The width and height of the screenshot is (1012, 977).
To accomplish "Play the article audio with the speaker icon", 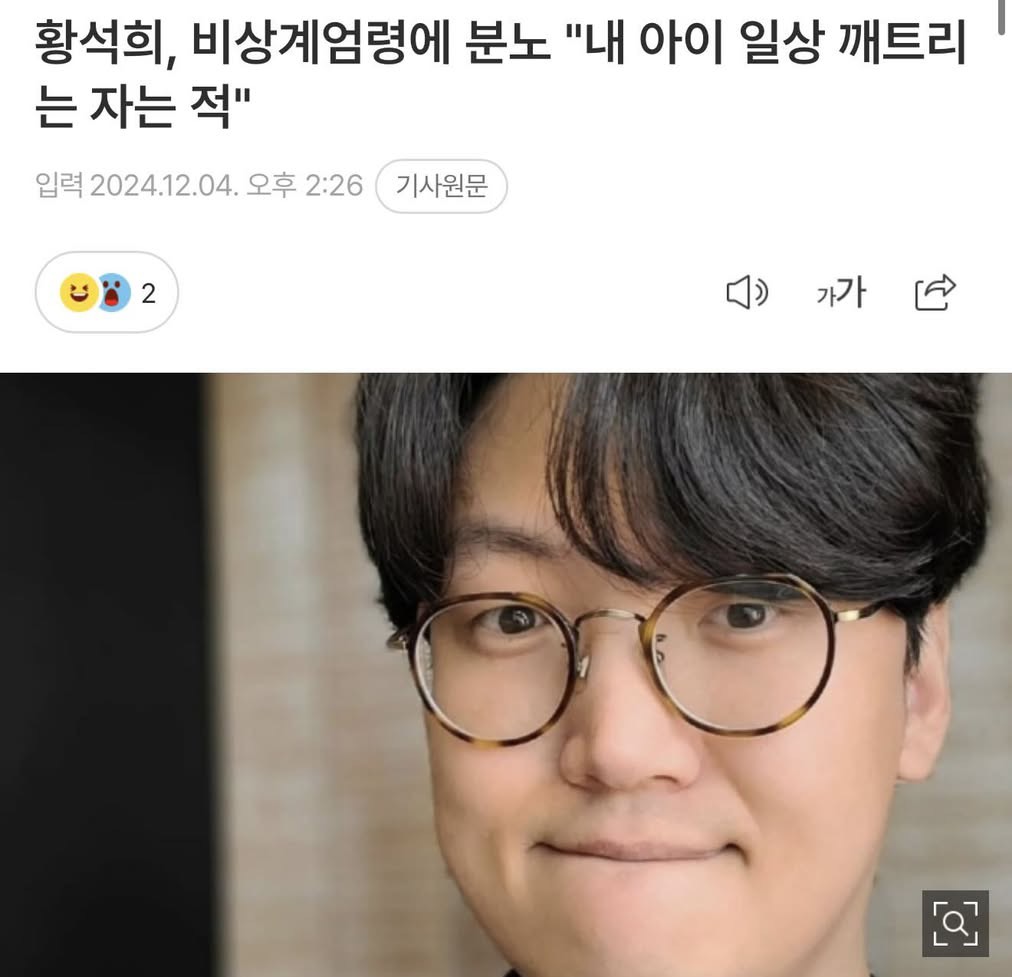I will click(x=747, y=293).
